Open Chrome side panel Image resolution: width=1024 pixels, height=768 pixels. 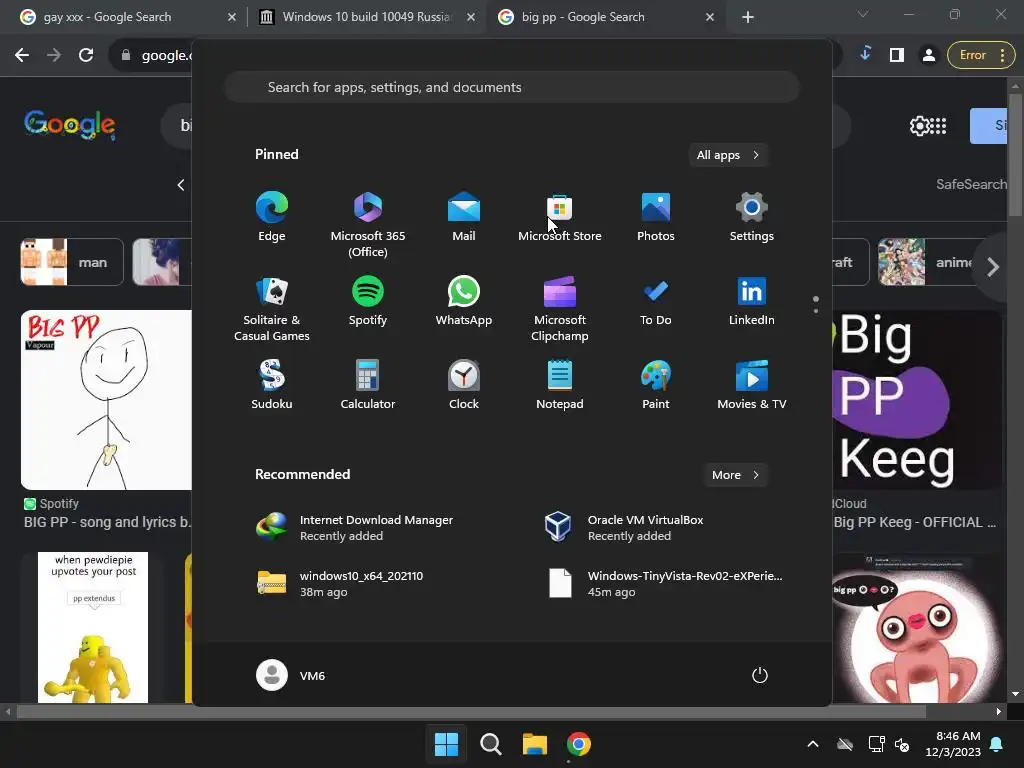[x=897, y=56]
